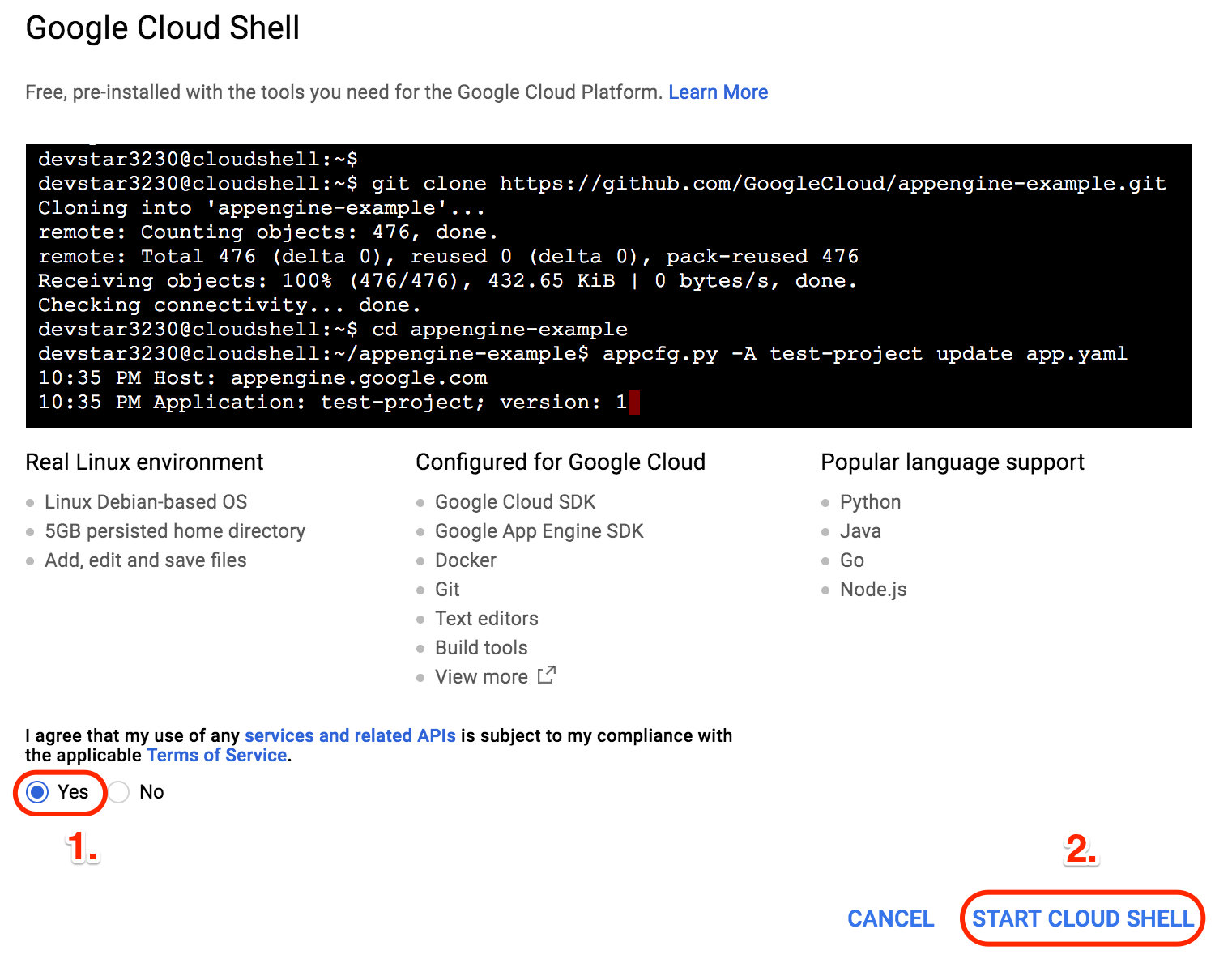Image resolution: width=1215 pixels, height=980 pixels.
Task: Click the 'Host: appengine.google.com' terminal line
Action: pos(262,378)
